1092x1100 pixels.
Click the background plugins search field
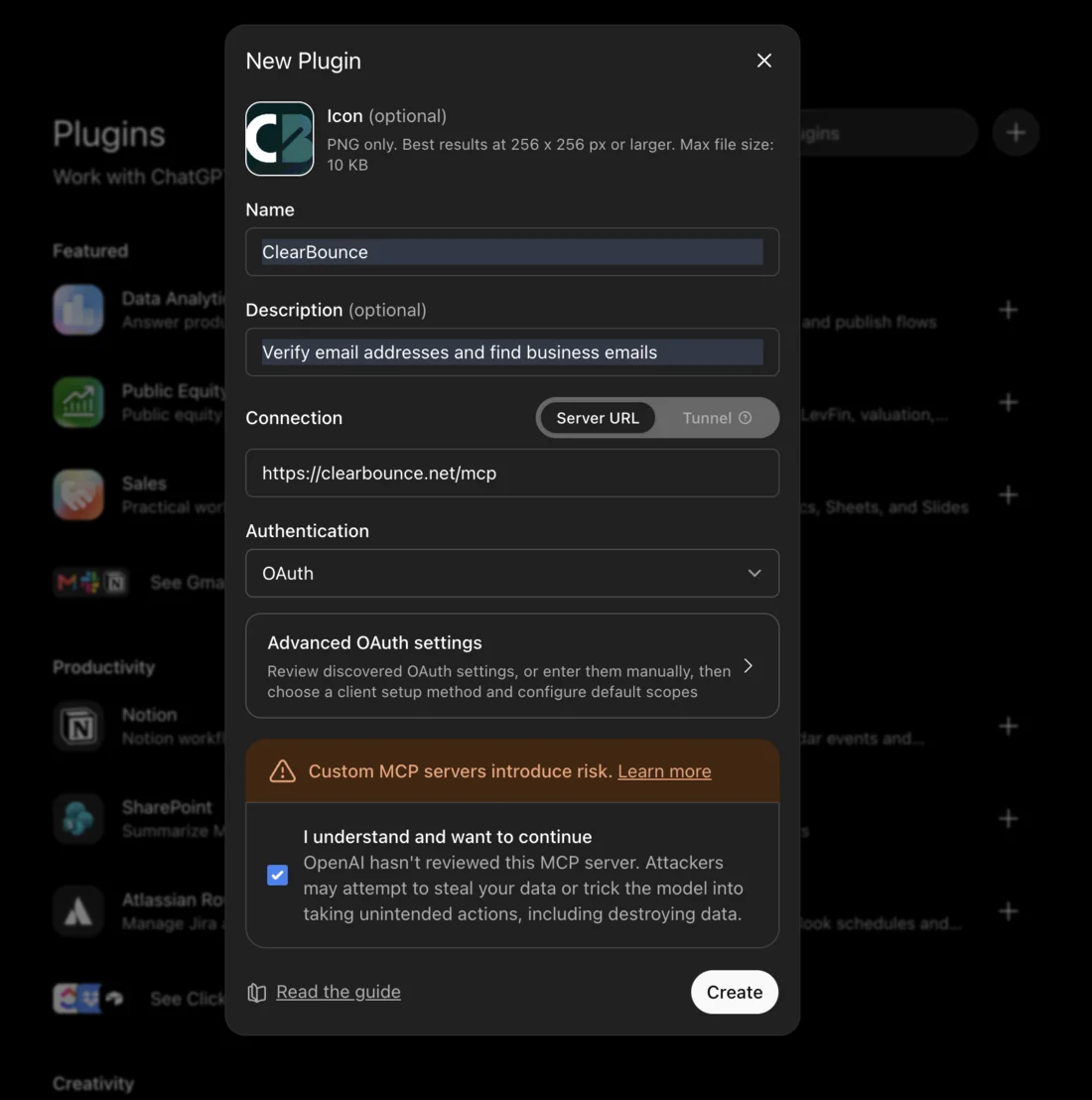pos(888,133)
